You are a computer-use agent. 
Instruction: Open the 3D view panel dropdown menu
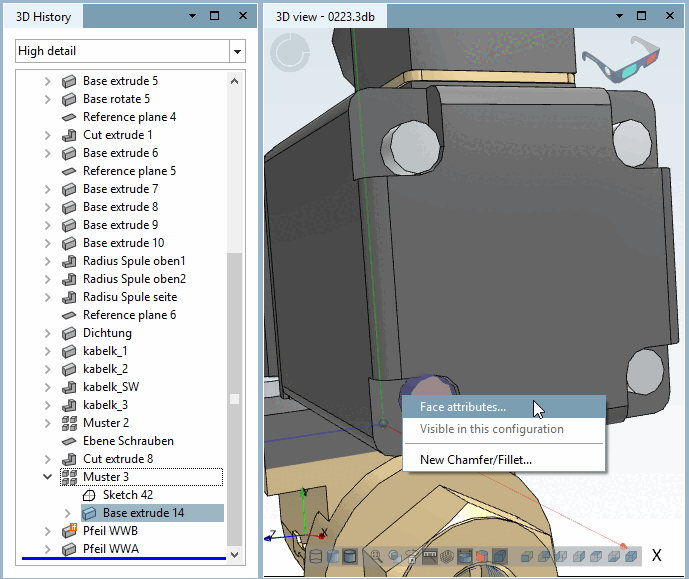[619, 16]
